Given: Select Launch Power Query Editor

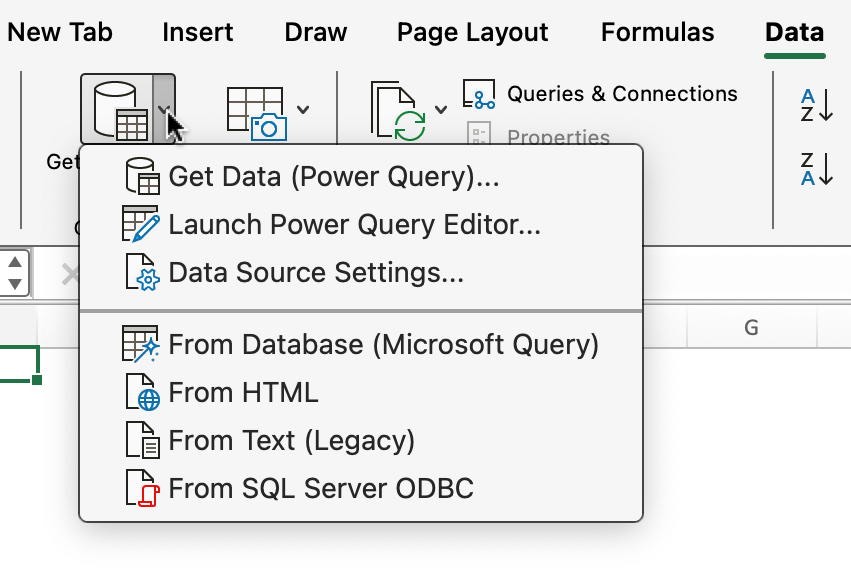Looking at the screenshot, I should [x=354, y=225].
